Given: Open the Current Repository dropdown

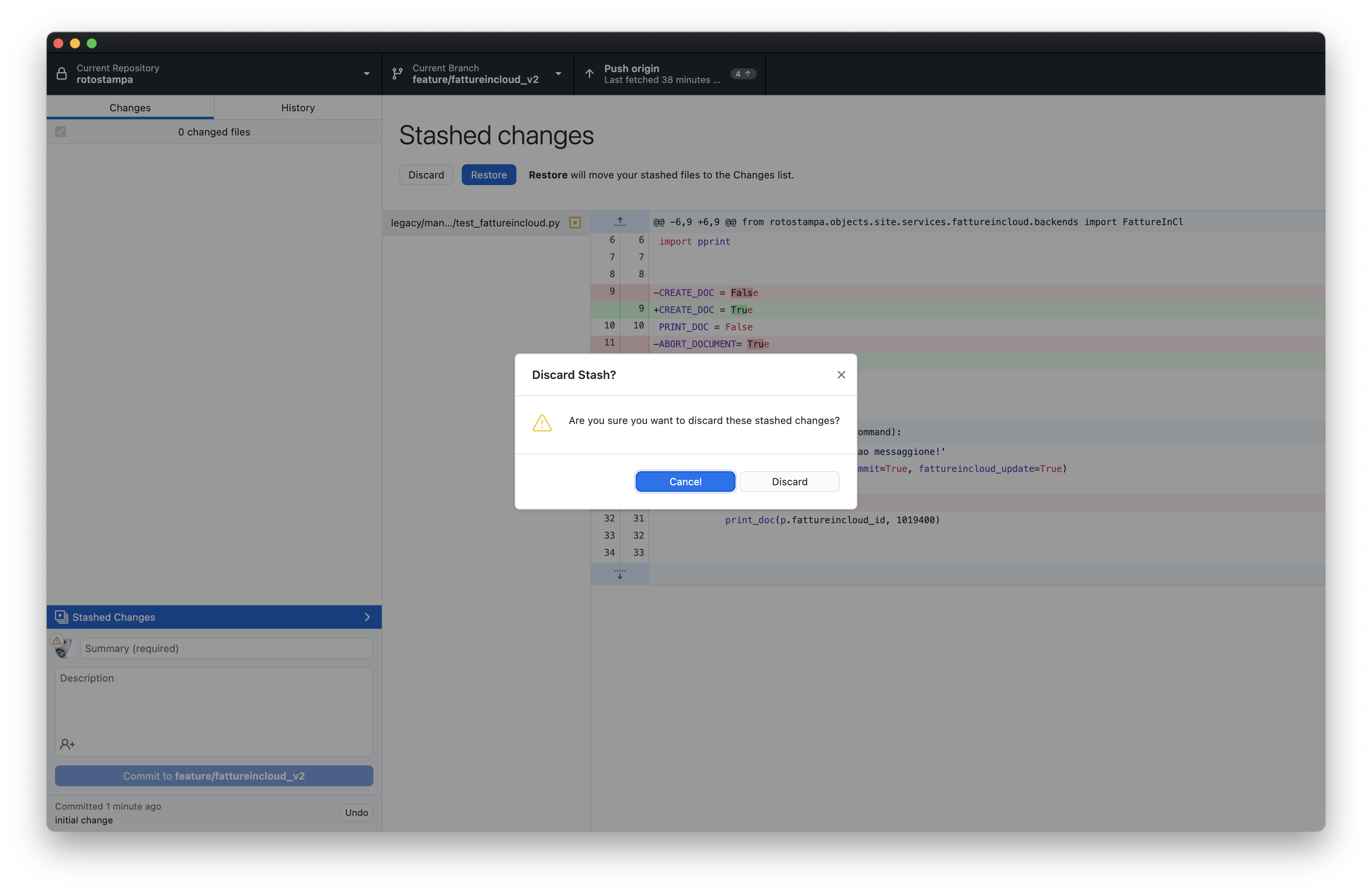Looking at the screenshot, I should click(367, 74).
